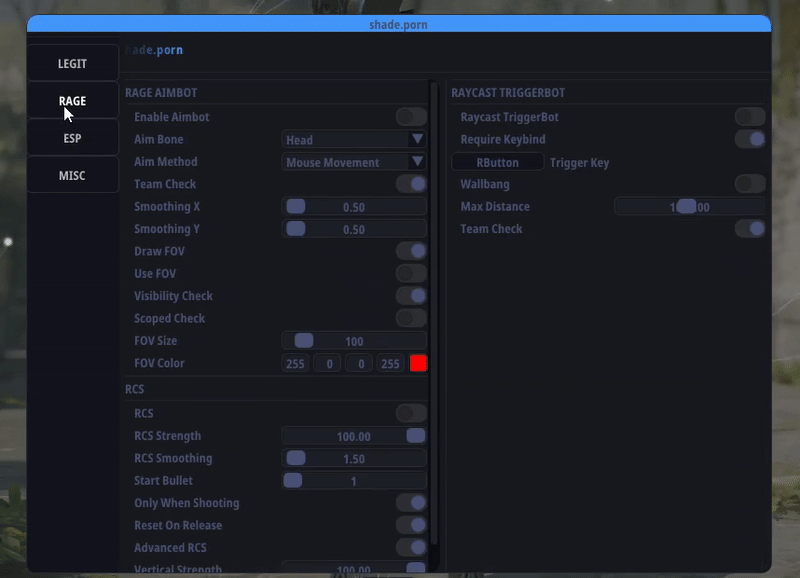Disable the Draw FOV toggle

click(411, 251)
